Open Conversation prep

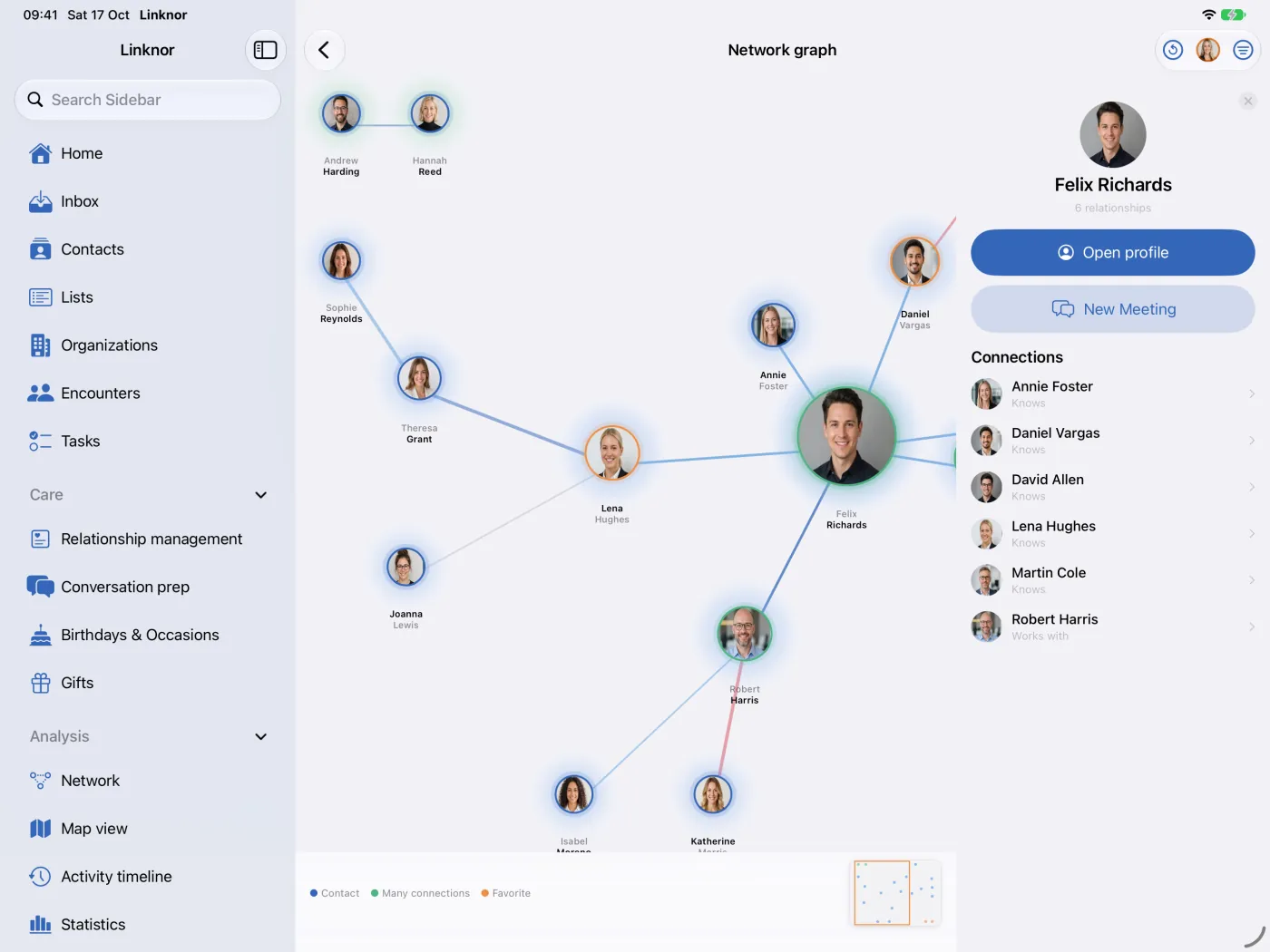point(148,587)
